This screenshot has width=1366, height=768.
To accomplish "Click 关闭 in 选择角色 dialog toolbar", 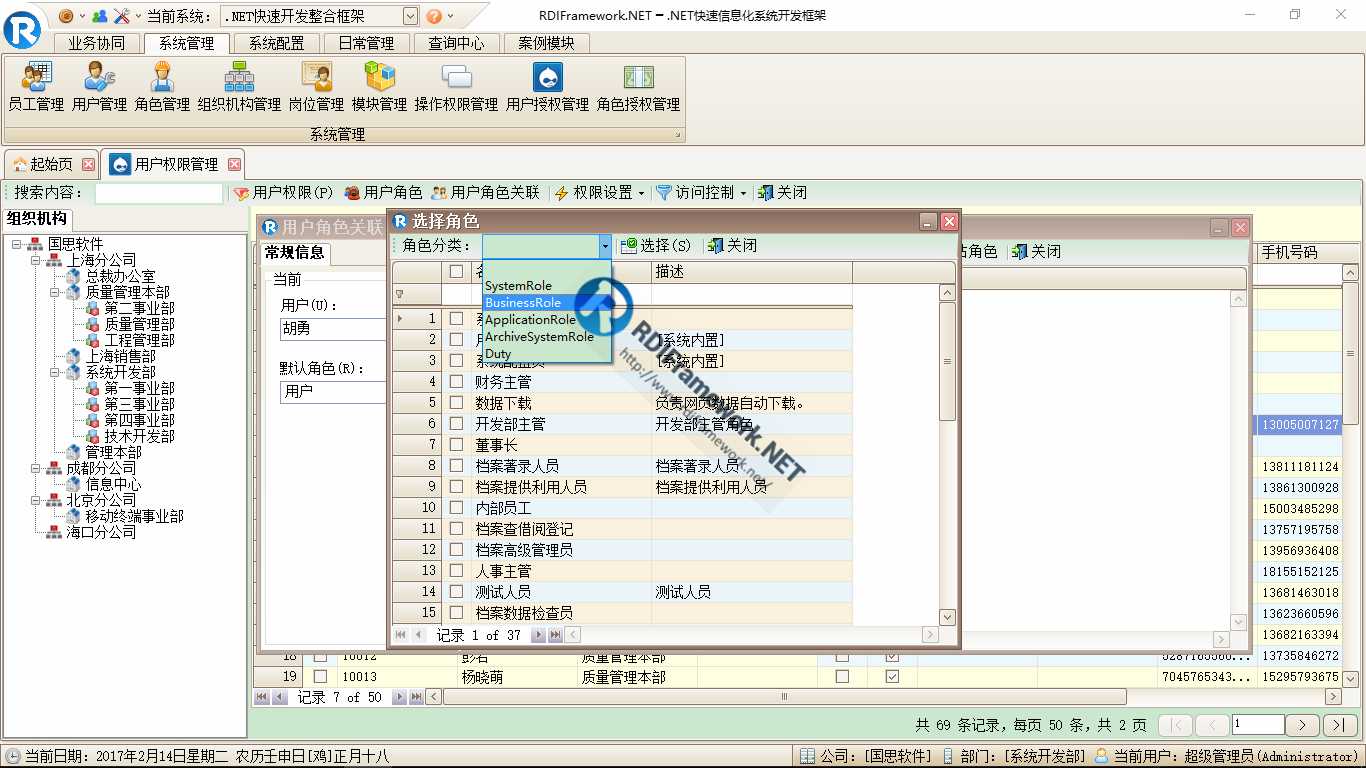I will coord(731,245).
